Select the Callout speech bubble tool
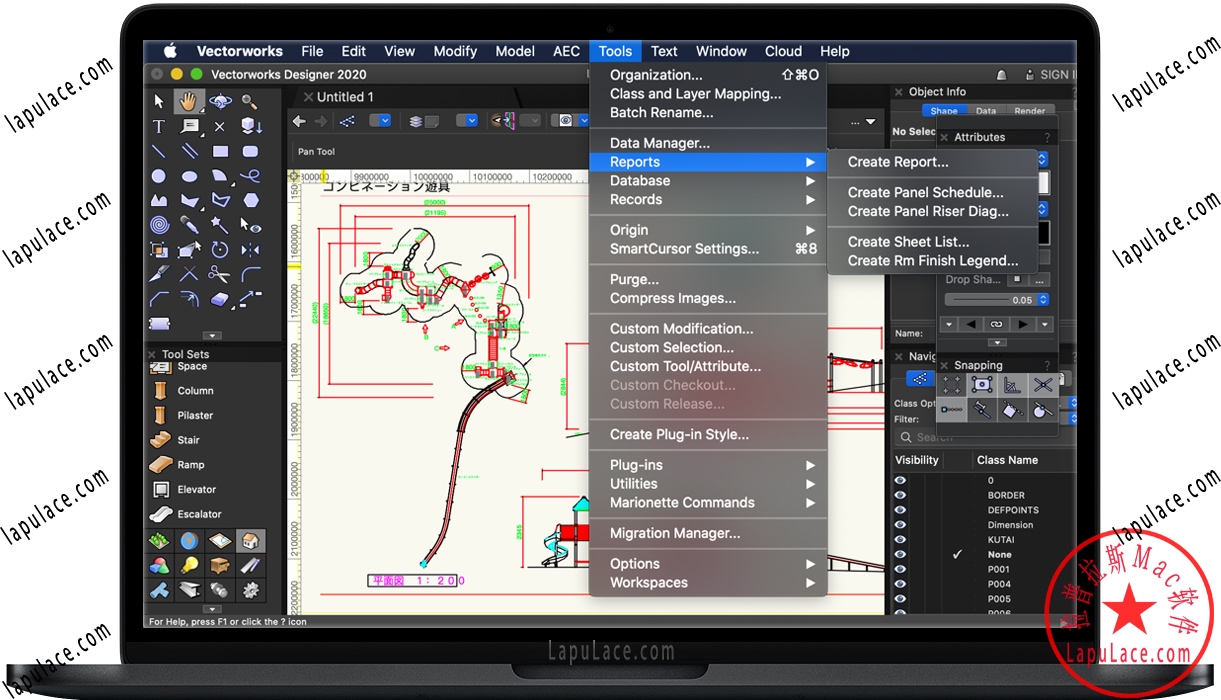The width and height of the screenshot is (1221, 700). point(189,126)
